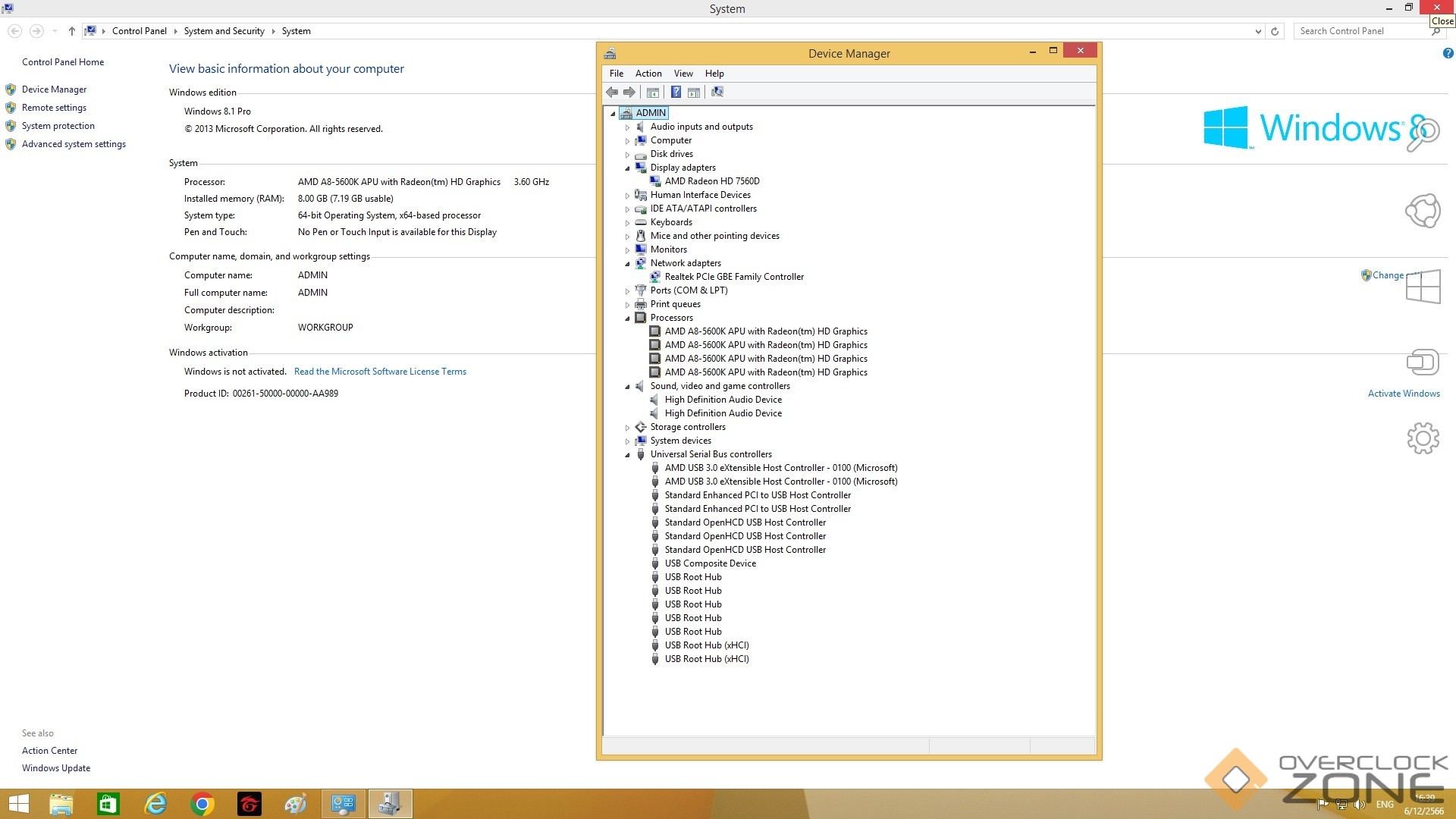Collapse Universal Serial Bus controllers node
The height and width of the screenshot is (819, 1456).
(627, 455)
